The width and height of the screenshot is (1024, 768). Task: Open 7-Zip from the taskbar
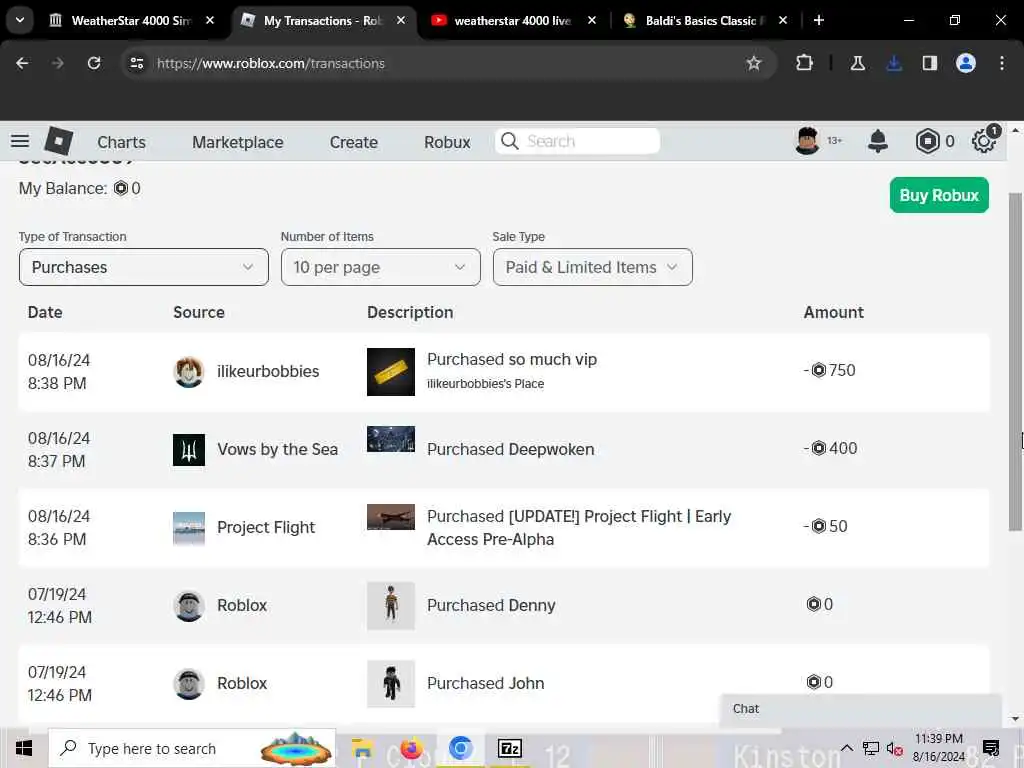[x=509, y=748]
